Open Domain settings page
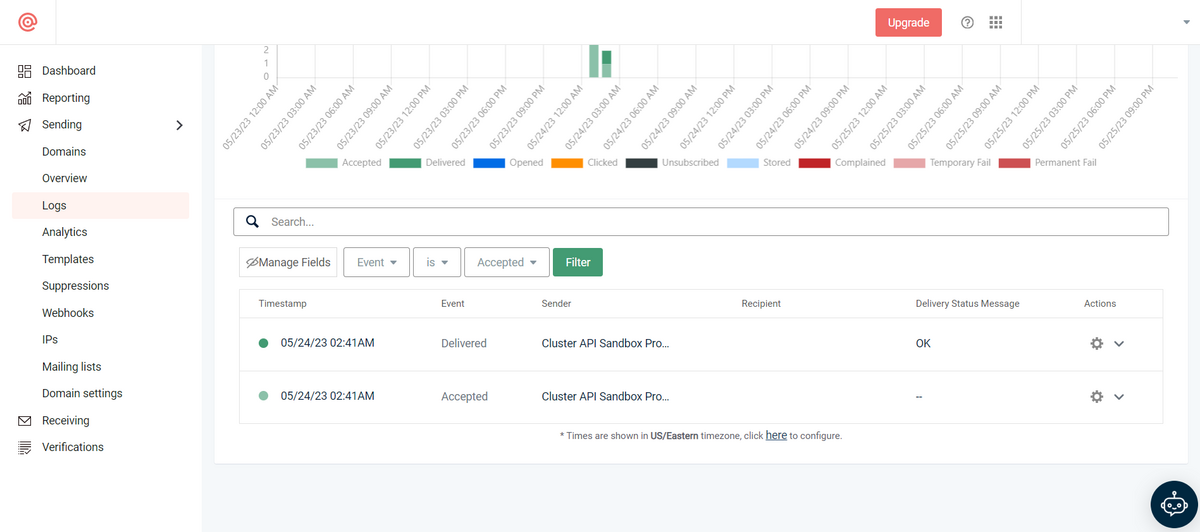The height and width of the screenshot is (532, 1200). point(82,394)
